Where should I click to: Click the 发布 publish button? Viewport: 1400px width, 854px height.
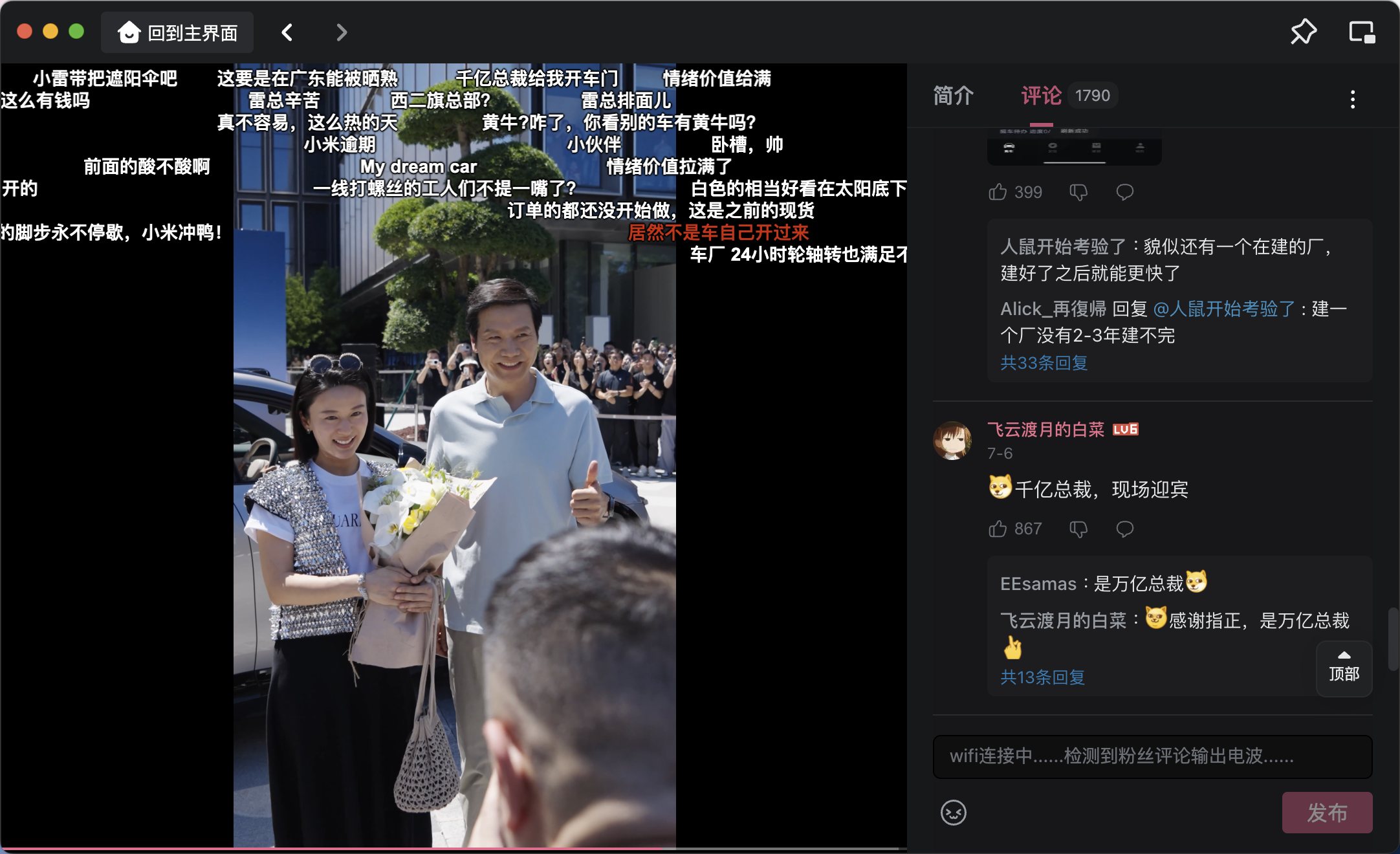(x=1327, y=813)
